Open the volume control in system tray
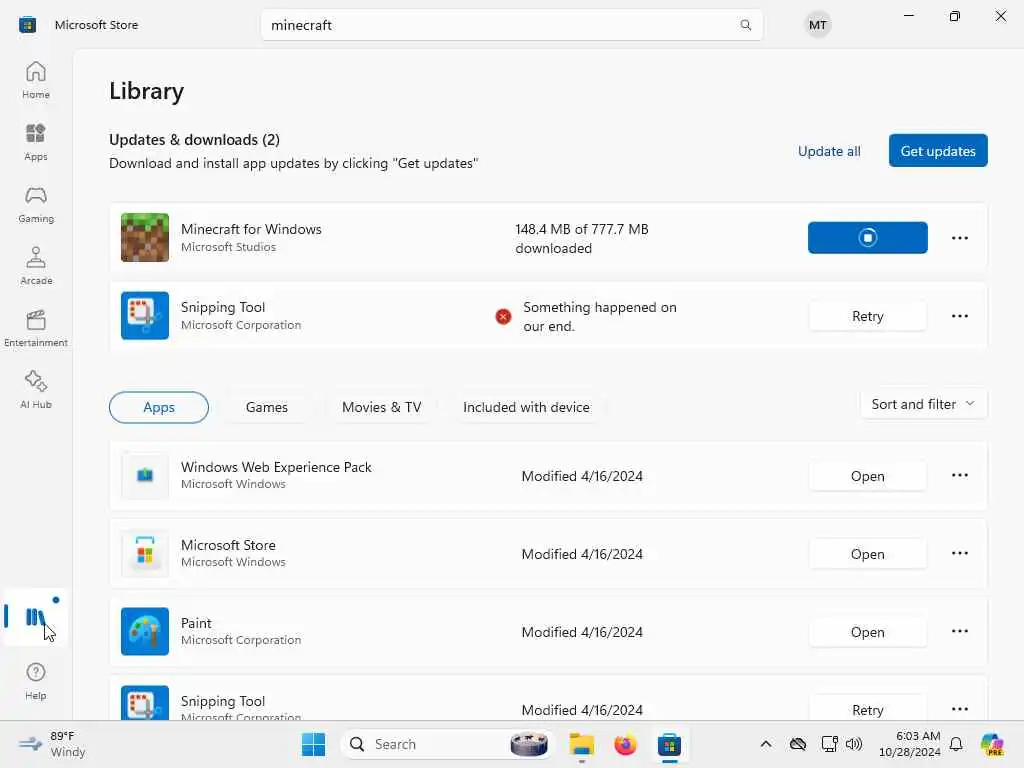 tap(854, 744)
